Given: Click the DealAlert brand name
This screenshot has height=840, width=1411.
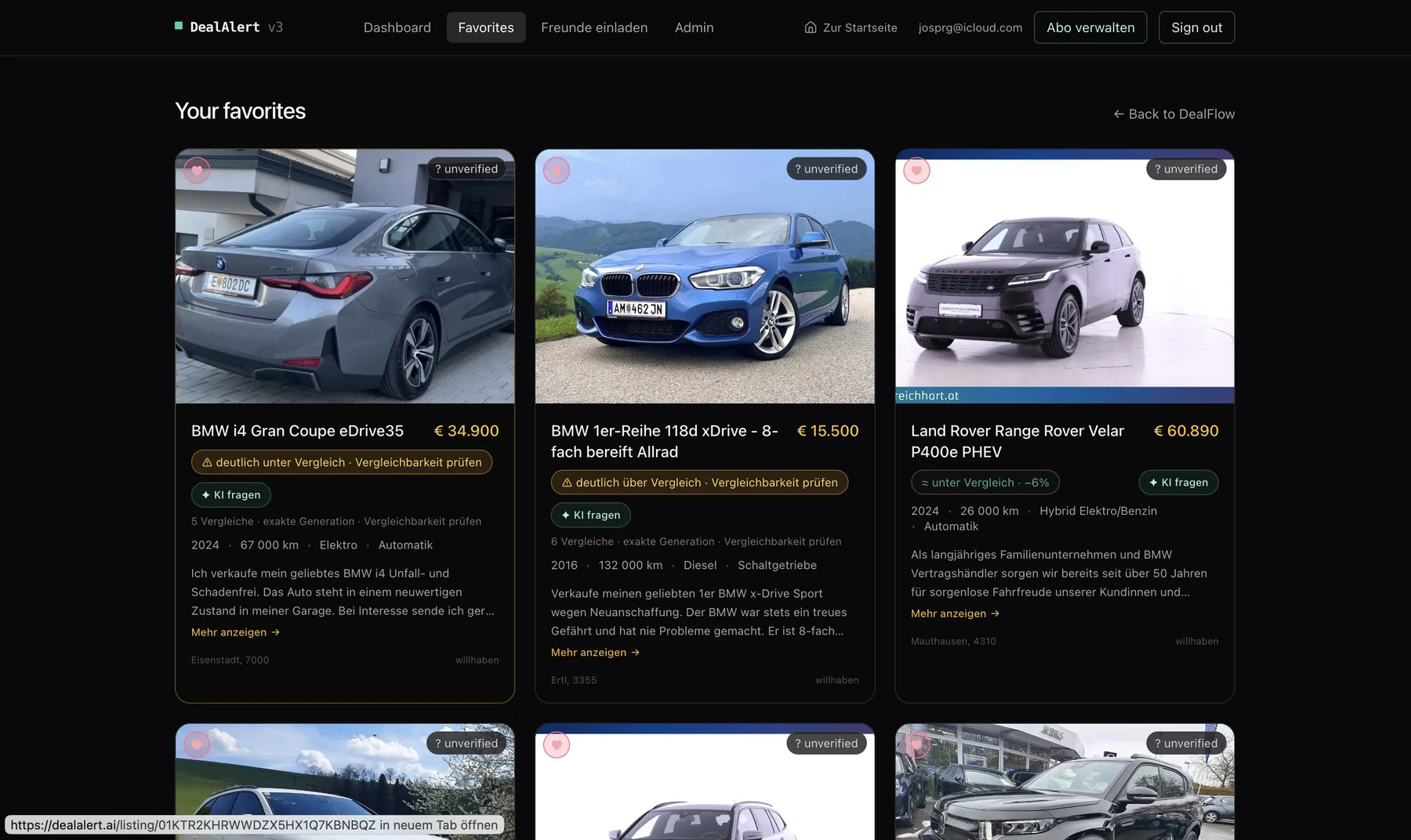Looking at the screenshot, I should click(x=225, y=27).
